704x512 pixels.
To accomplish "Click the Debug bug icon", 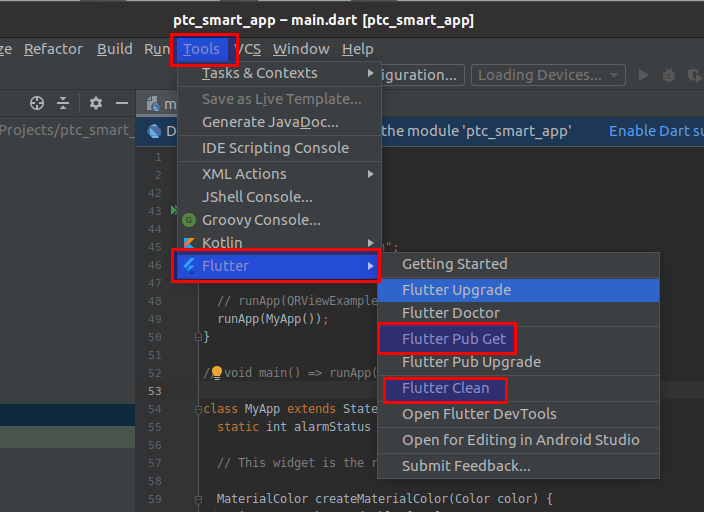I will [x=669, y=75].
